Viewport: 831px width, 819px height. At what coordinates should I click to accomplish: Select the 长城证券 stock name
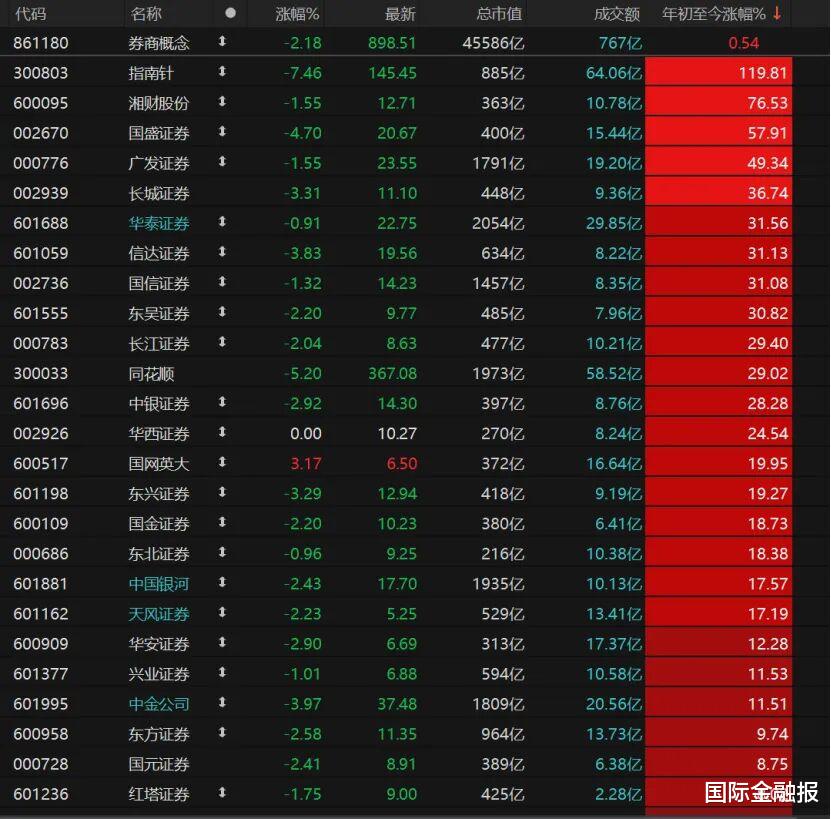[158, 193]
